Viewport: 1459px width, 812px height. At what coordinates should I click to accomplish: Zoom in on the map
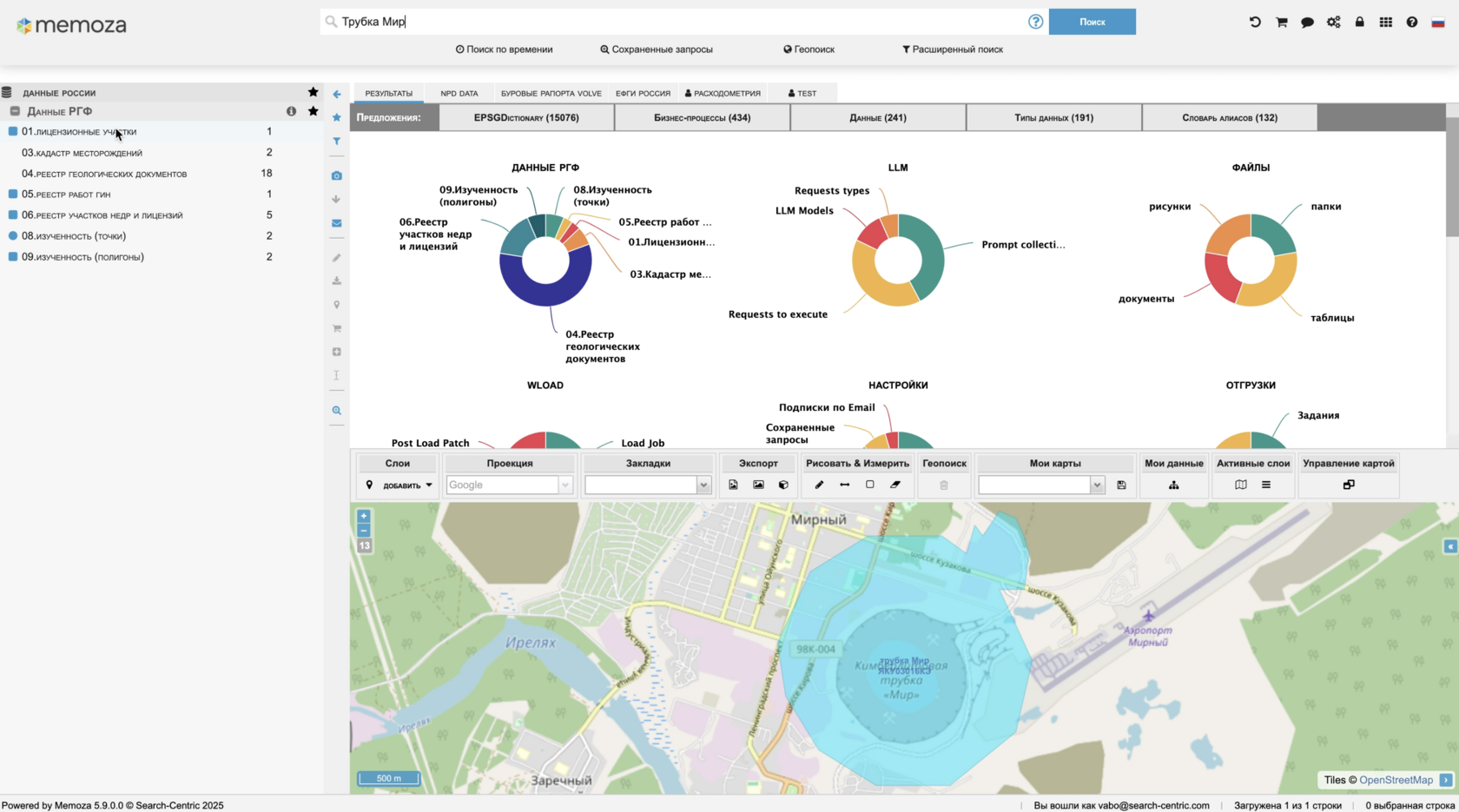pyautogui.click(x=364, y=516)
